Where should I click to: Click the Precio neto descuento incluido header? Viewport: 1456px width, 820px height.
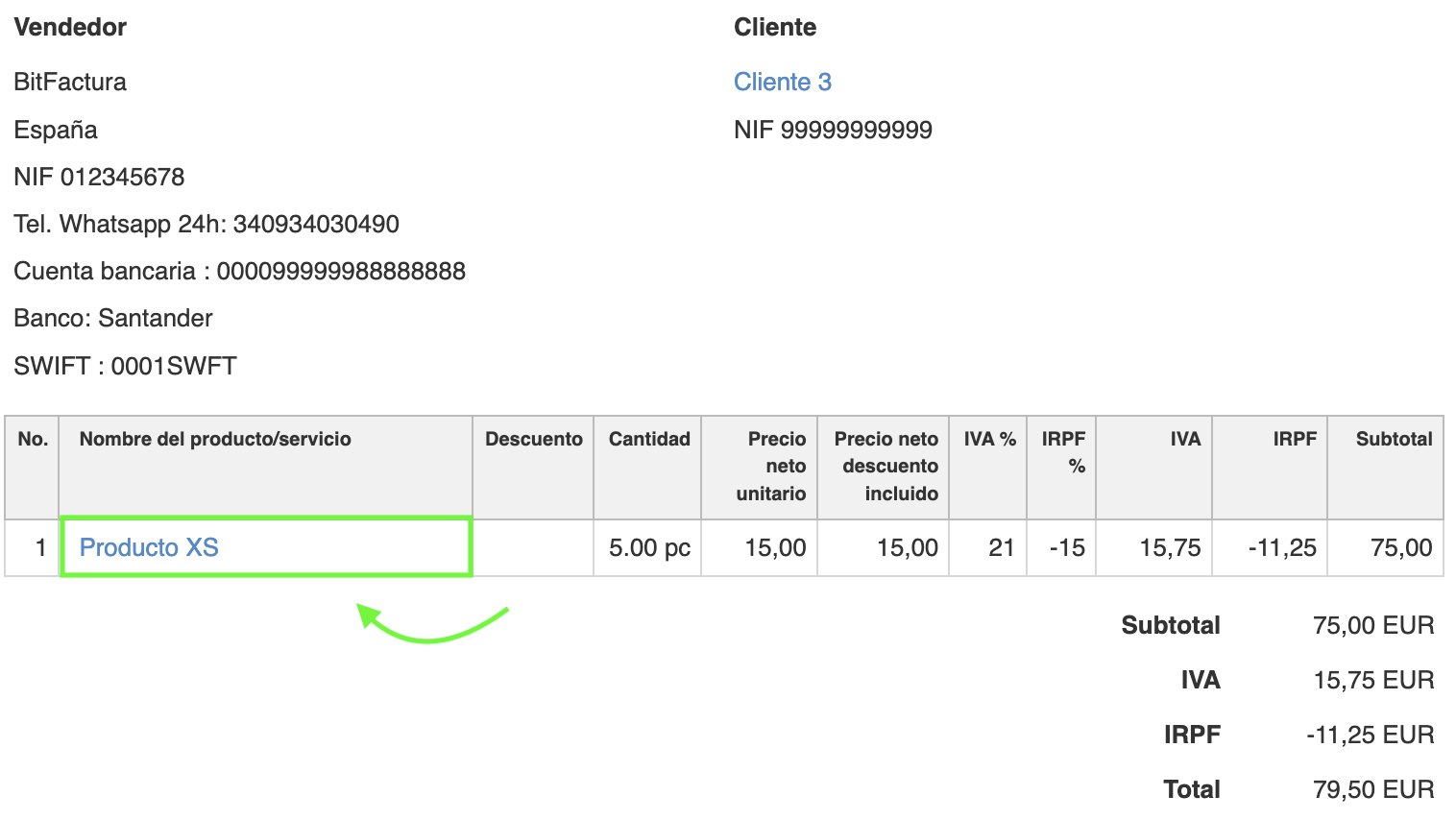click(x=886, y=466)
